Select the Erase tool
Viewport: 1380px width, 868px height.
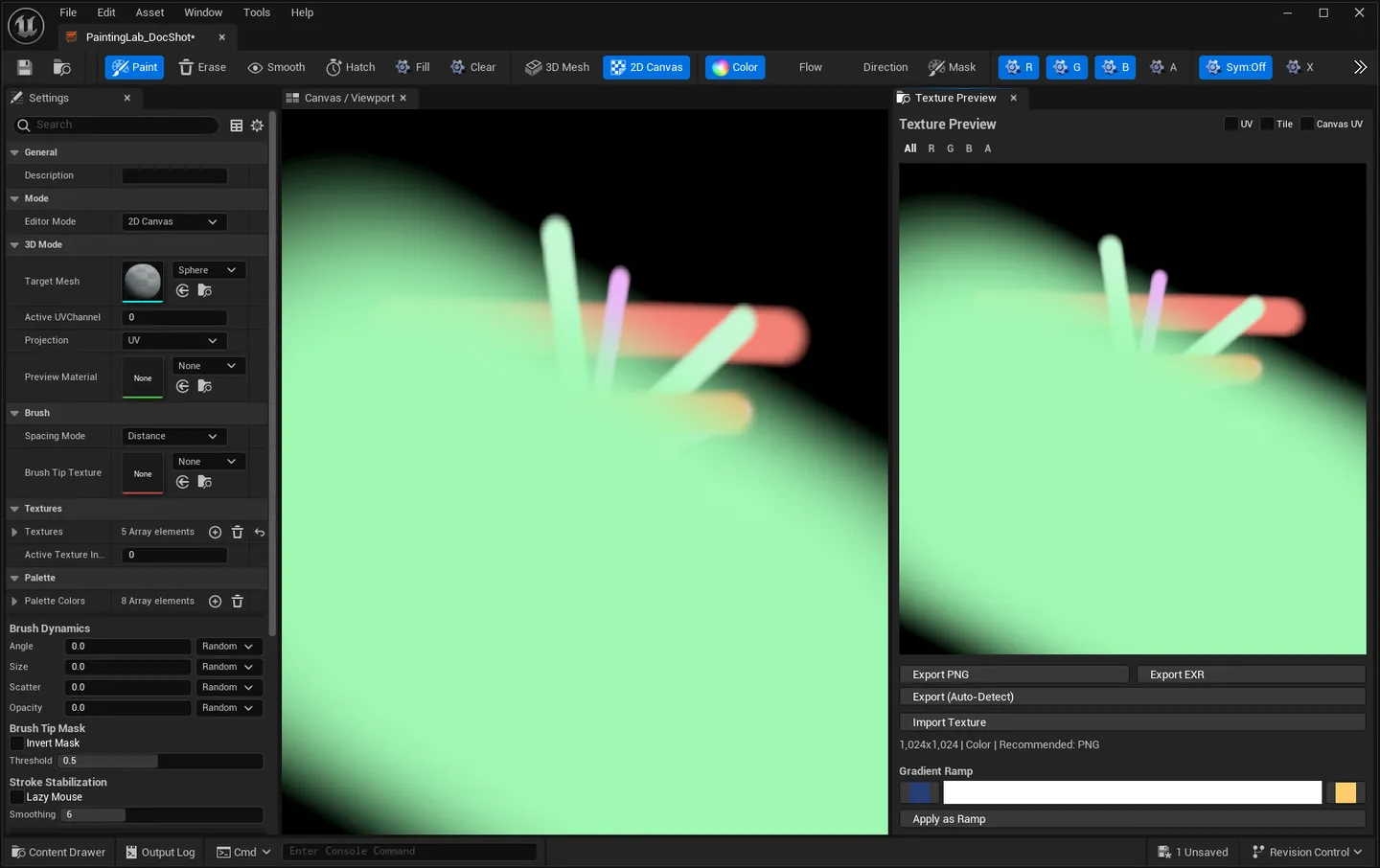click(202, 67)
